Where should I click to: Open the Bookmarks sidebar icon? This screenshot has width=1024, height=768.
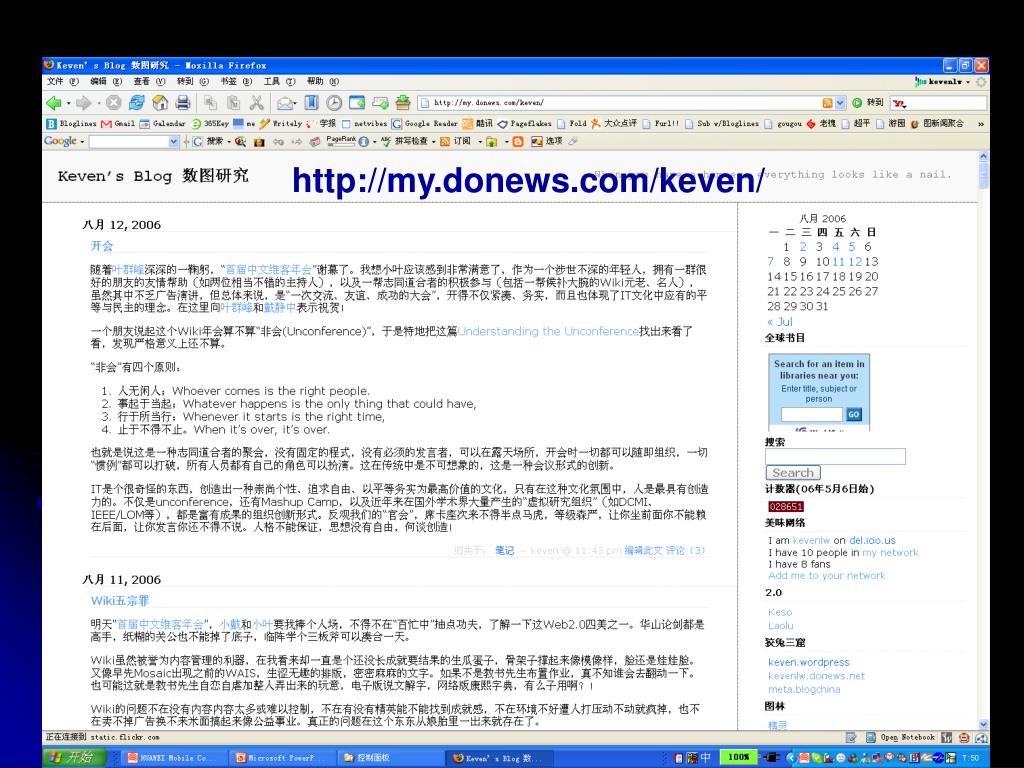(312, 103)
